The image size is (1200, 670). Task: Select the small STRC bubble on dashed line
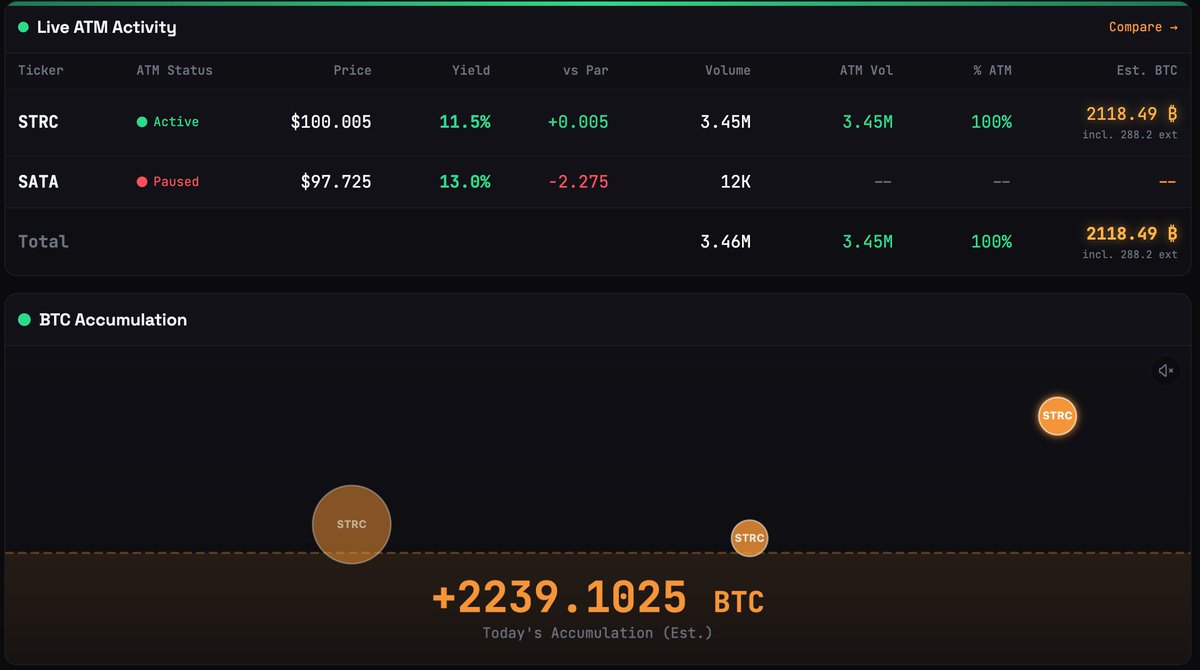click(749, 538)
